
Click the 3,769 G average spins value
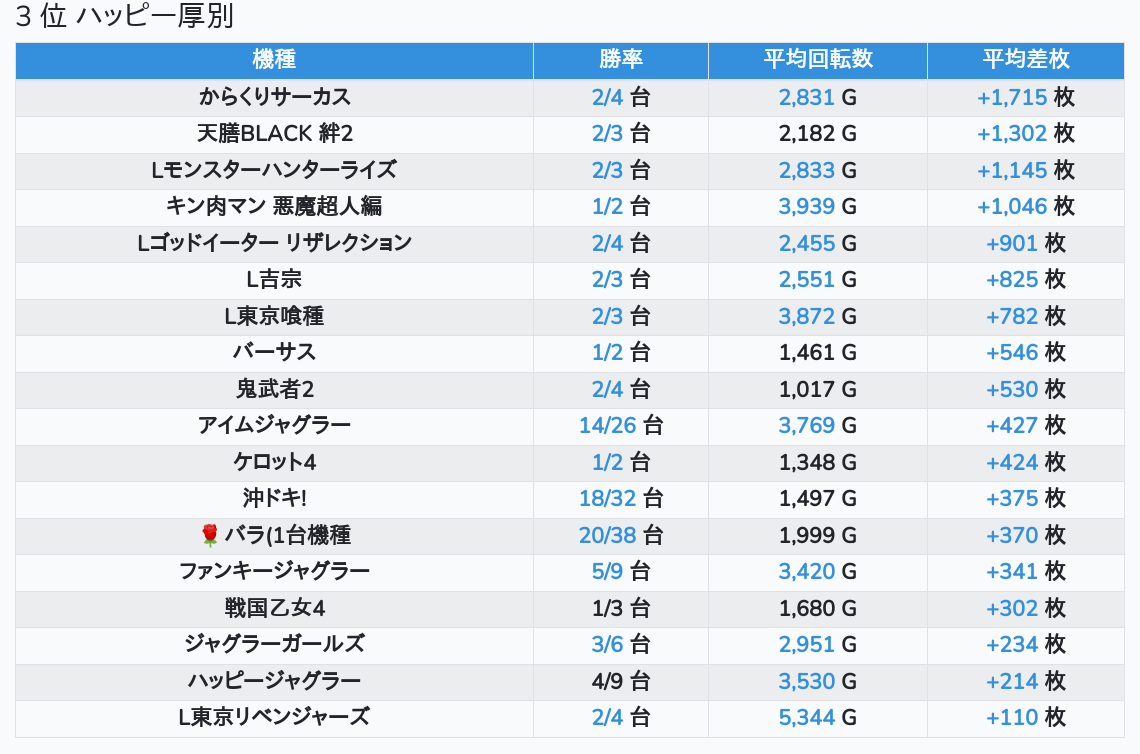818,425
